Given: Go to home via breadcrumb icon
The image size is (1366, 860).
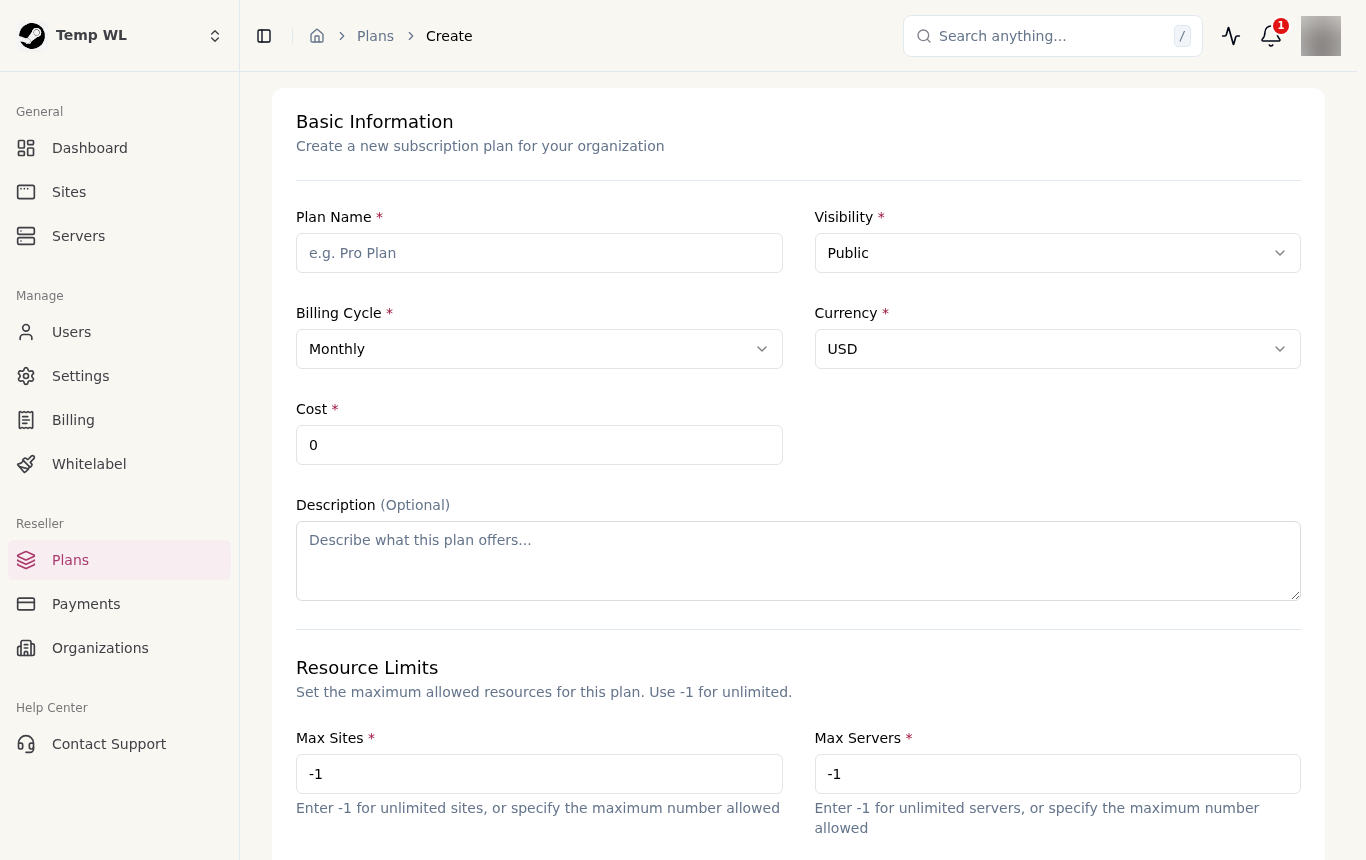Looking at the screenshot, I should point(317,36).
